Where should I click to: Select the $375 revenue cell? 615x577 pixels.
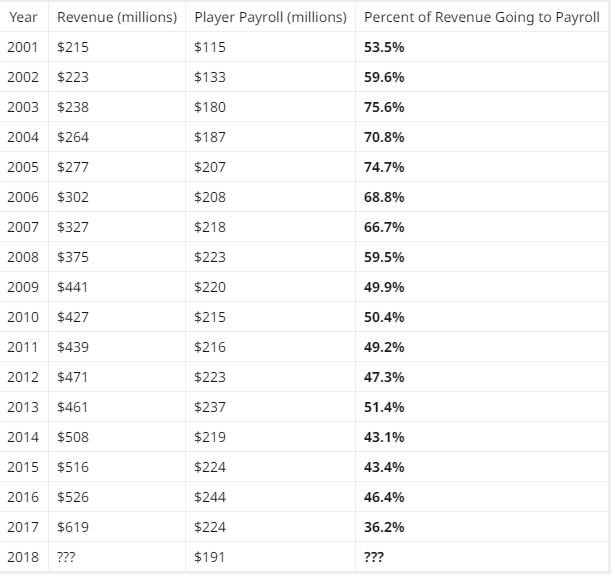point(73,257)
